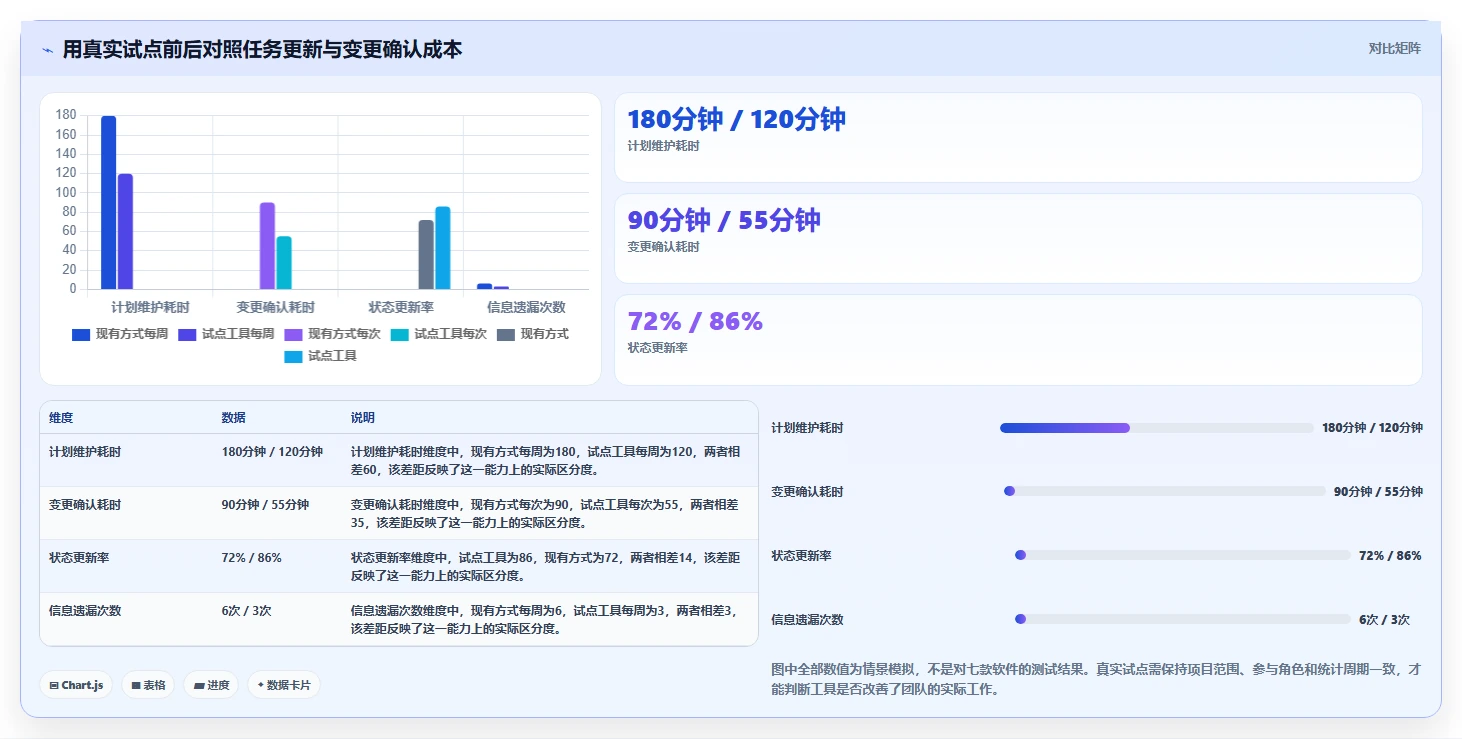Click the description text mentioning 两者相差14
Image resolution: width=1462 pixels, height=739 pixels.
[x=546, y=567]
